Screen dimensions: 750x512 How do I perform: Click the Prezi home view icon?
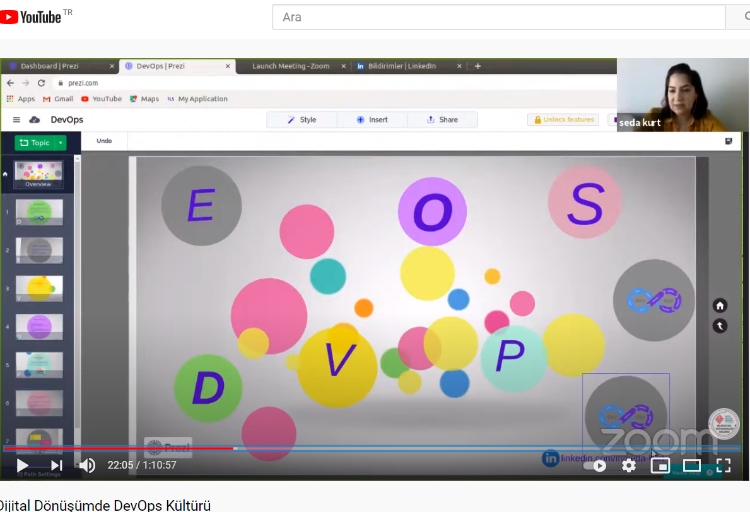[719, 305]
